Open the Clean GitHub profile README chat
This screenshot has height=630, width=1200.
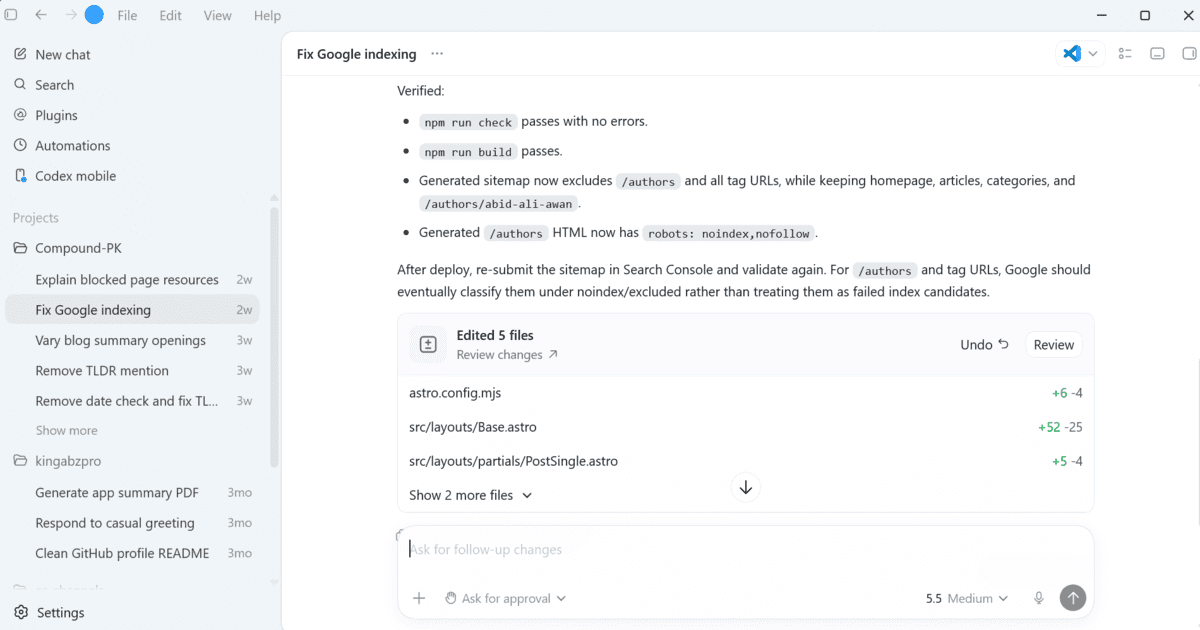133,553
